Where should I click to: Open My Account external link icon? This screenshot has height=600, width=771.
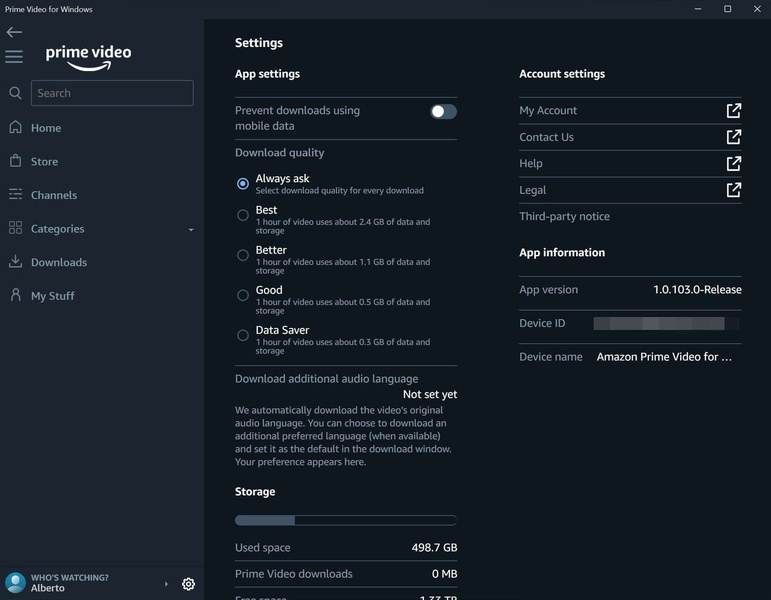pos(733,111)
